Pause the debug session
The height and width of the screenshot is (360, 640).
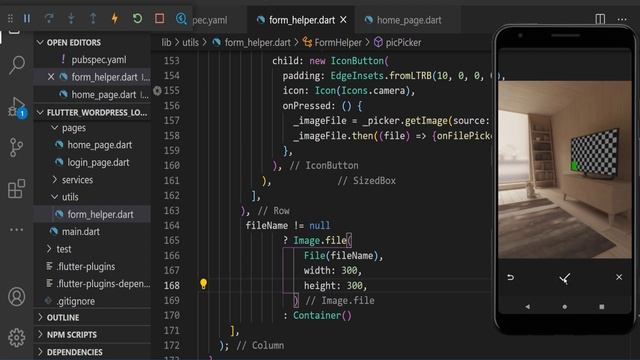pos(27,18)
